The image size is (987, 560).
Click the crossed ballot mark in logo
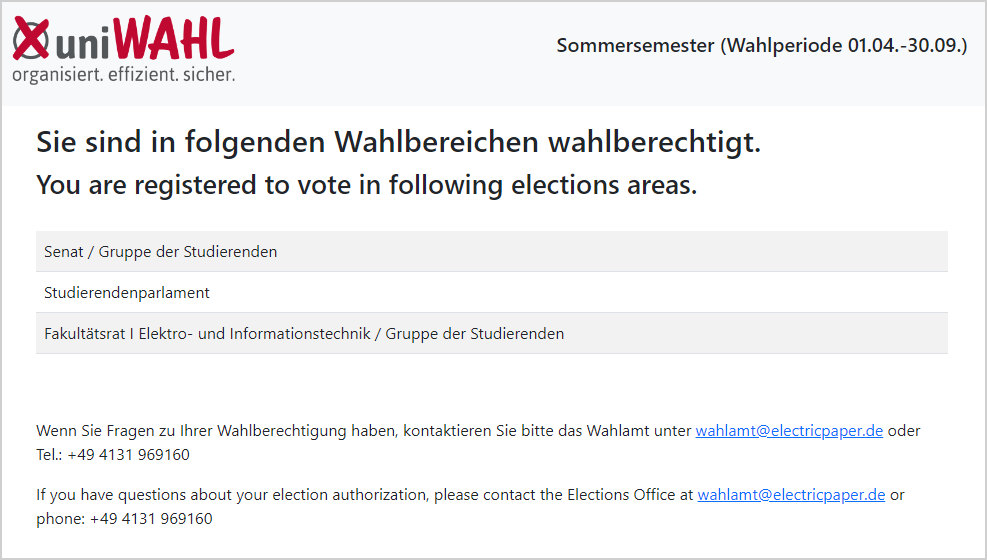(31, 39)
